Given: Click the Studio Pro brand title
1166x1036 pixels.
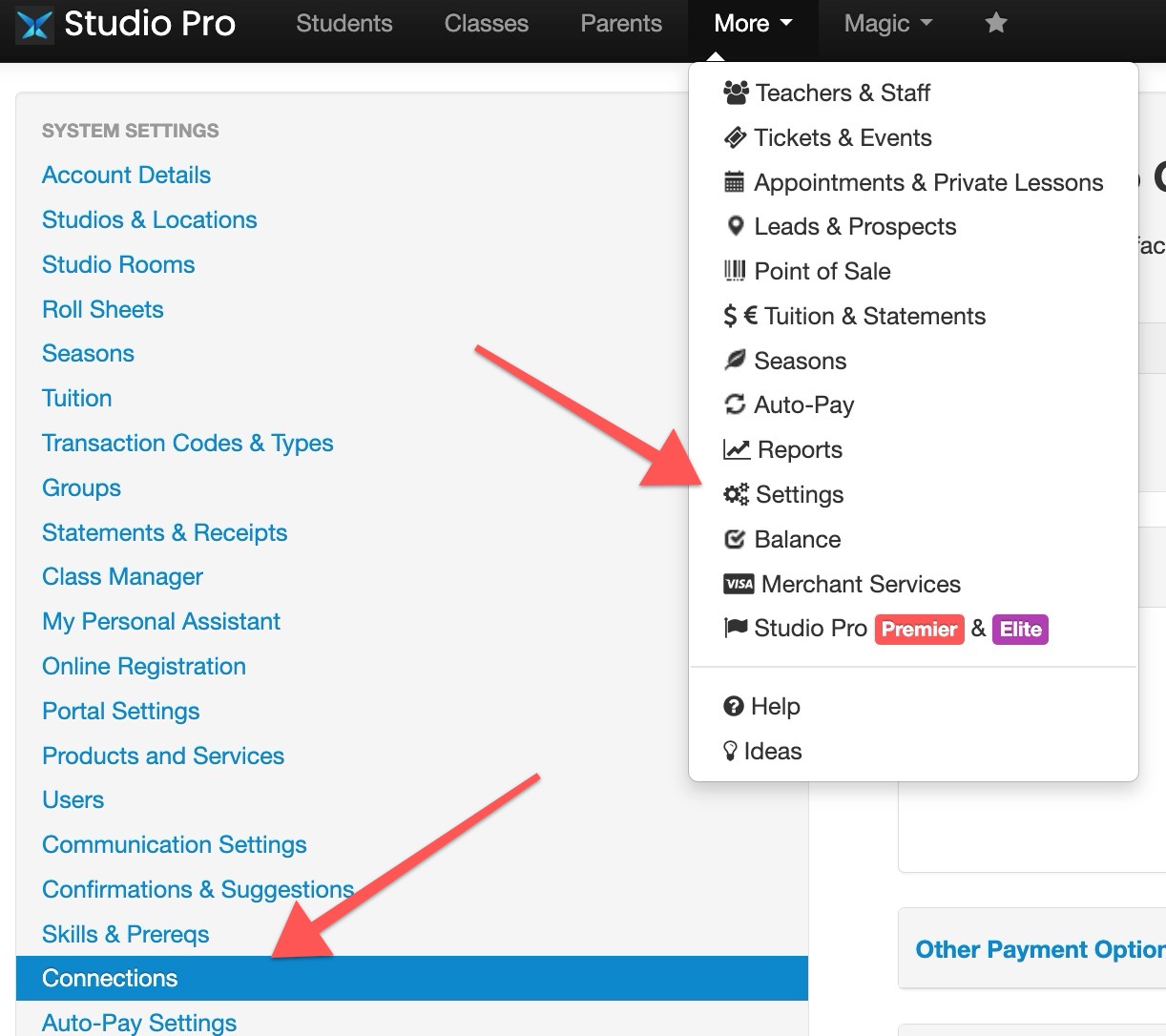Looking at the screenshot, I should [x=150, y=24].
